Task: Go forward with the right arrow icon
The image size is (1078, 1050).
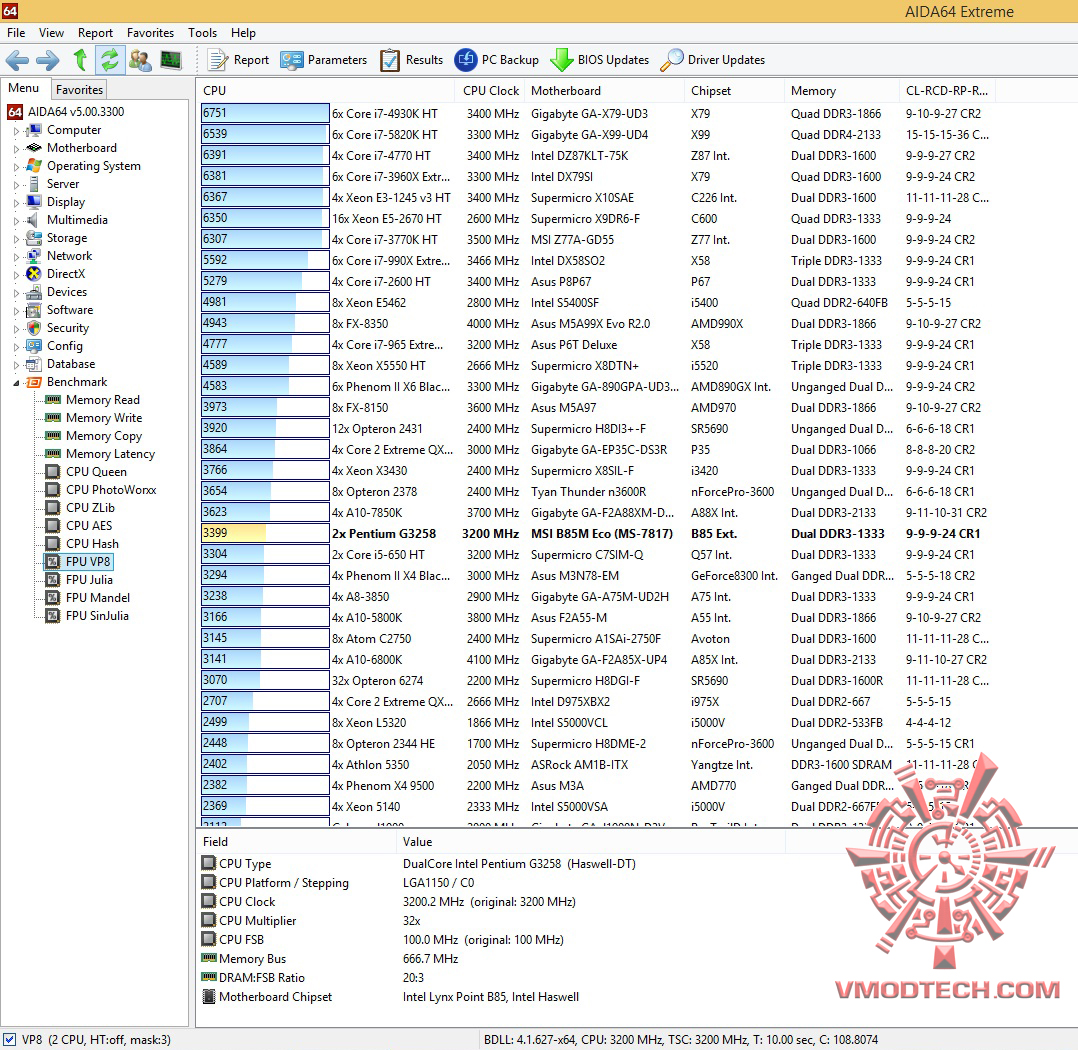Action: (47, 61)
